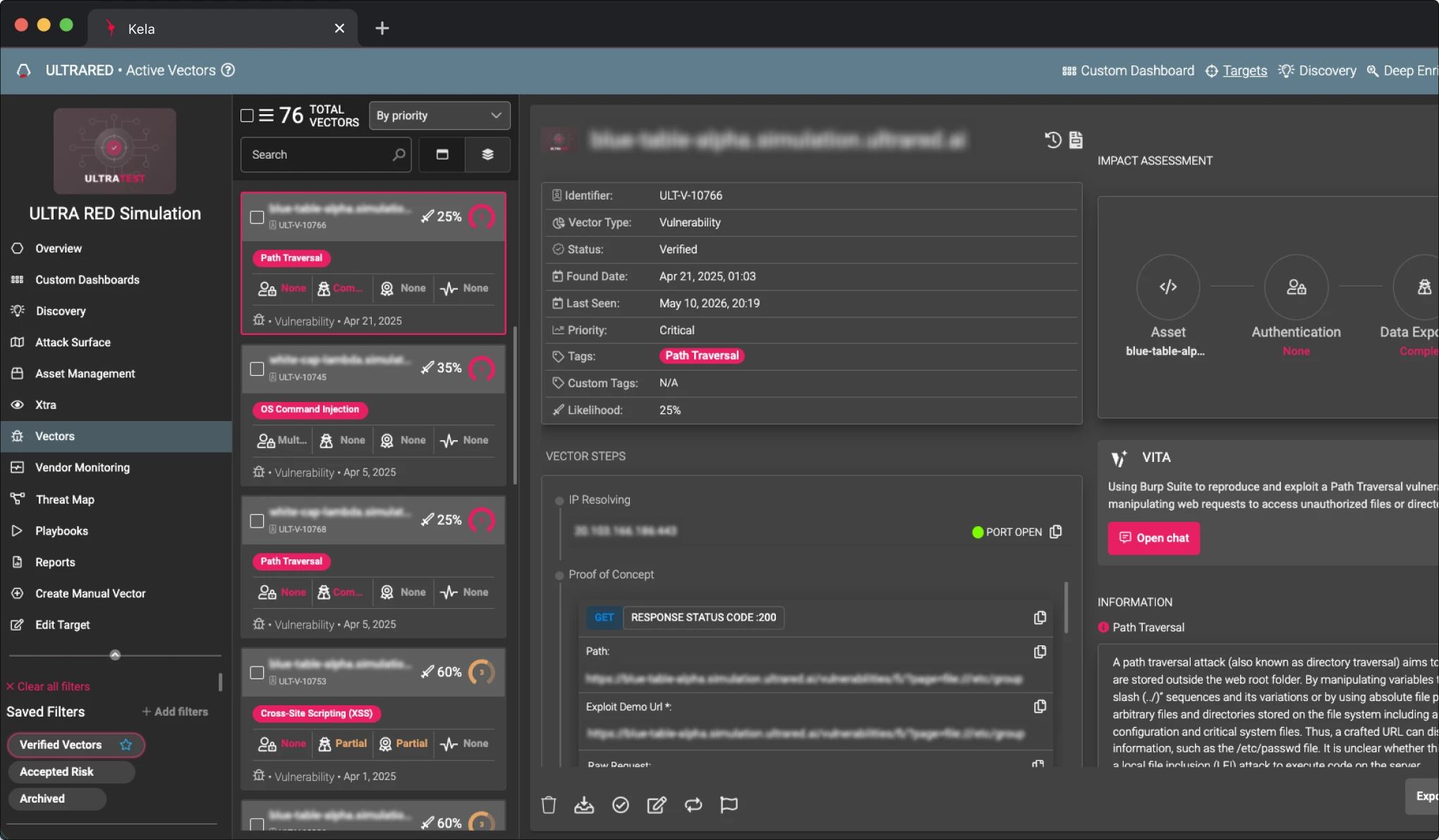The image size is (1439, 840).
Task: Click the Open chat button
Action: 1153,538
